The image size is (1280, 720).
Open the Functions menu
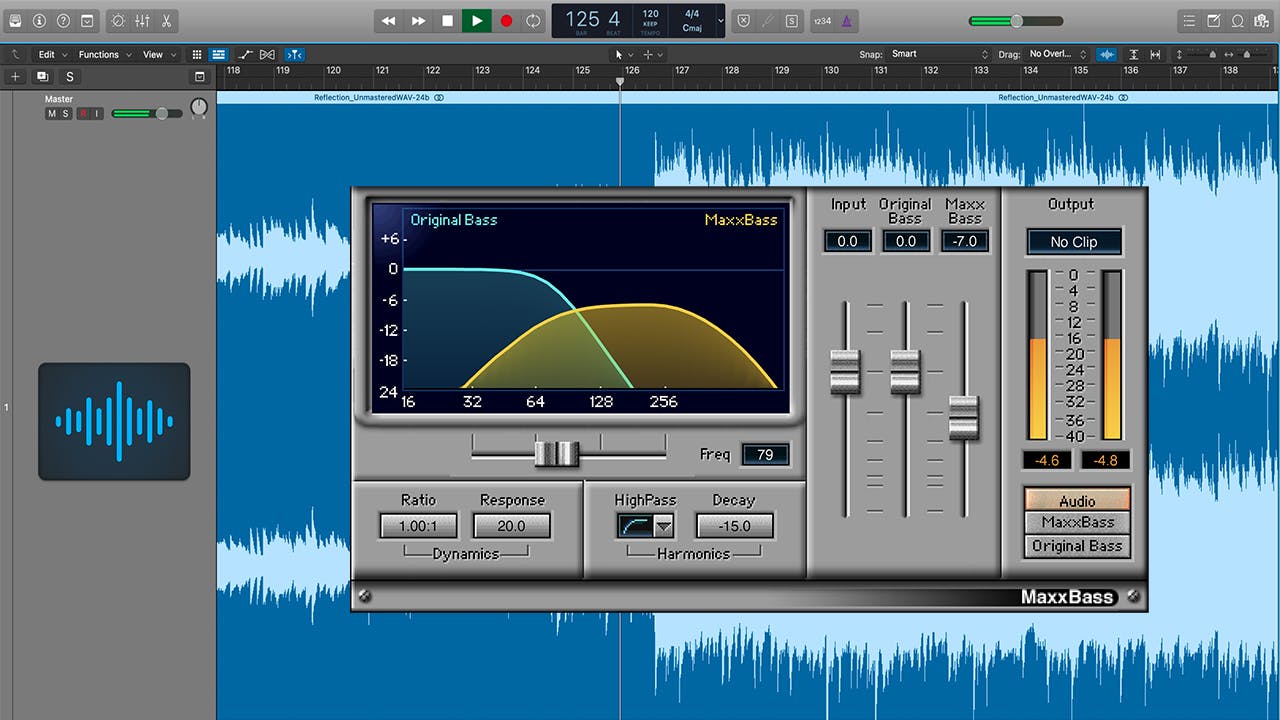click(105, 54)
